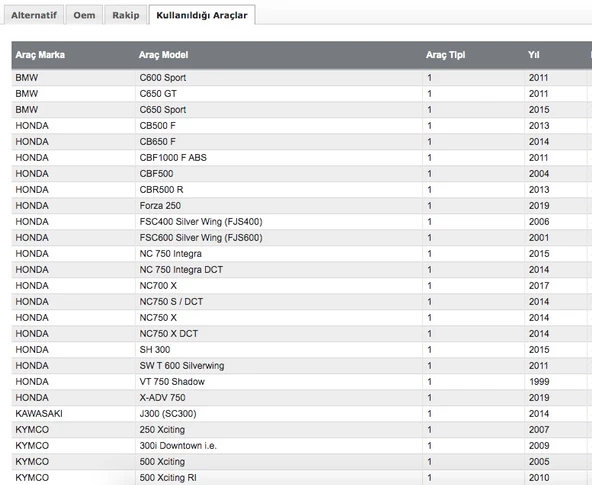Click HONDA brand in Forza 250 row
The image size is (592, 485).
click(73, 206)
